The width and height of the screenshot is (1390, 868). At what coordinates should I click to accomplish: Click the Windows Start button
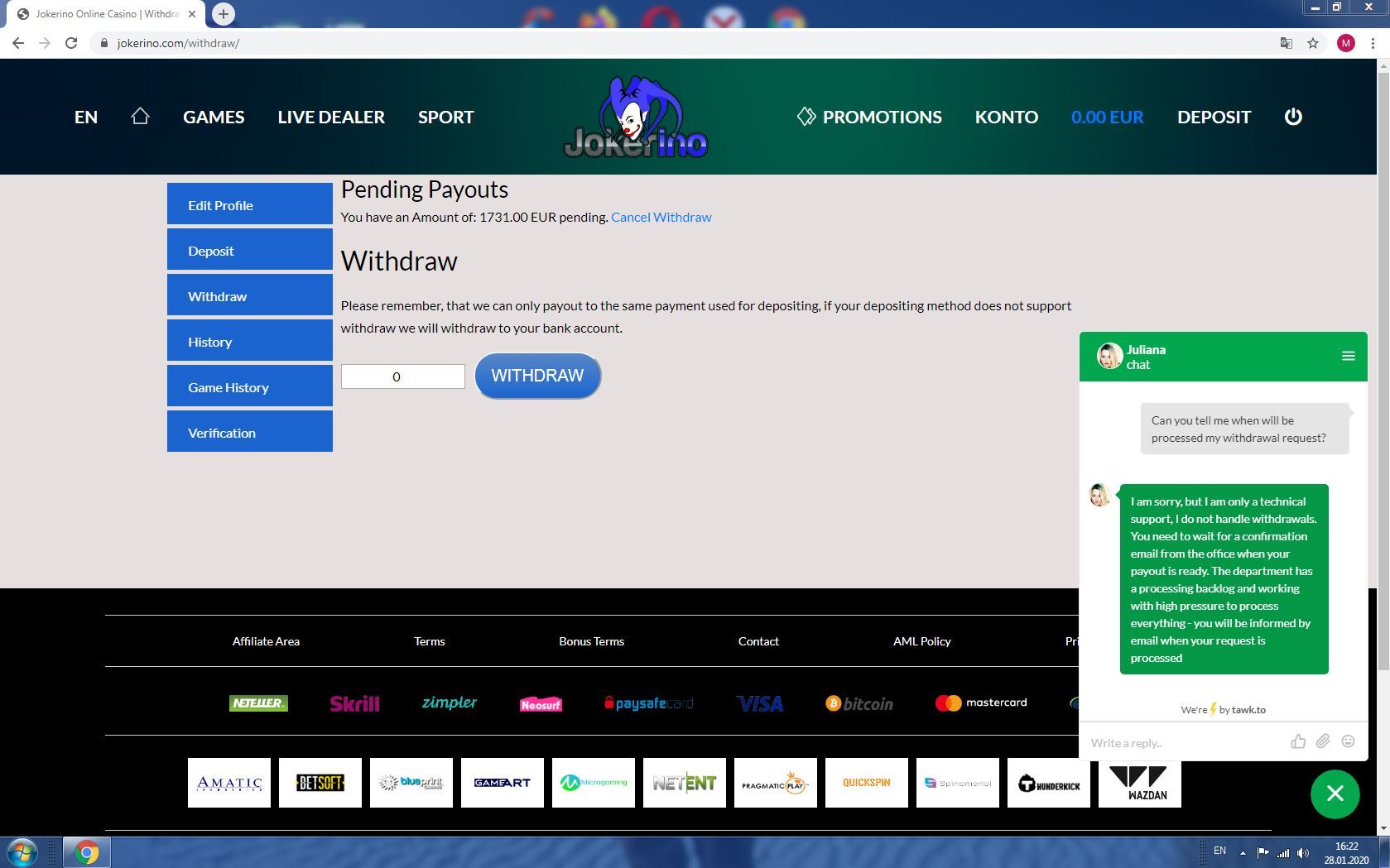[x=22, y=851]
